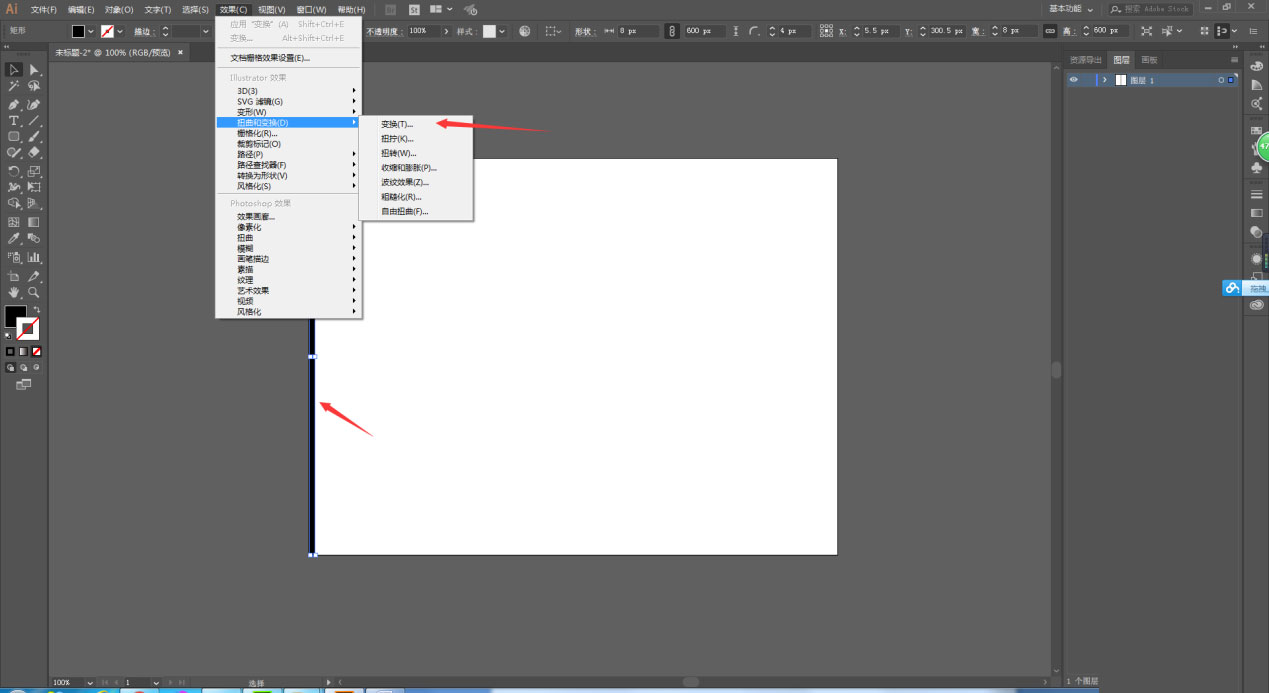Set None mode below fill swatch
This screenshot has height=693, width=1269.
coord(37,351)
